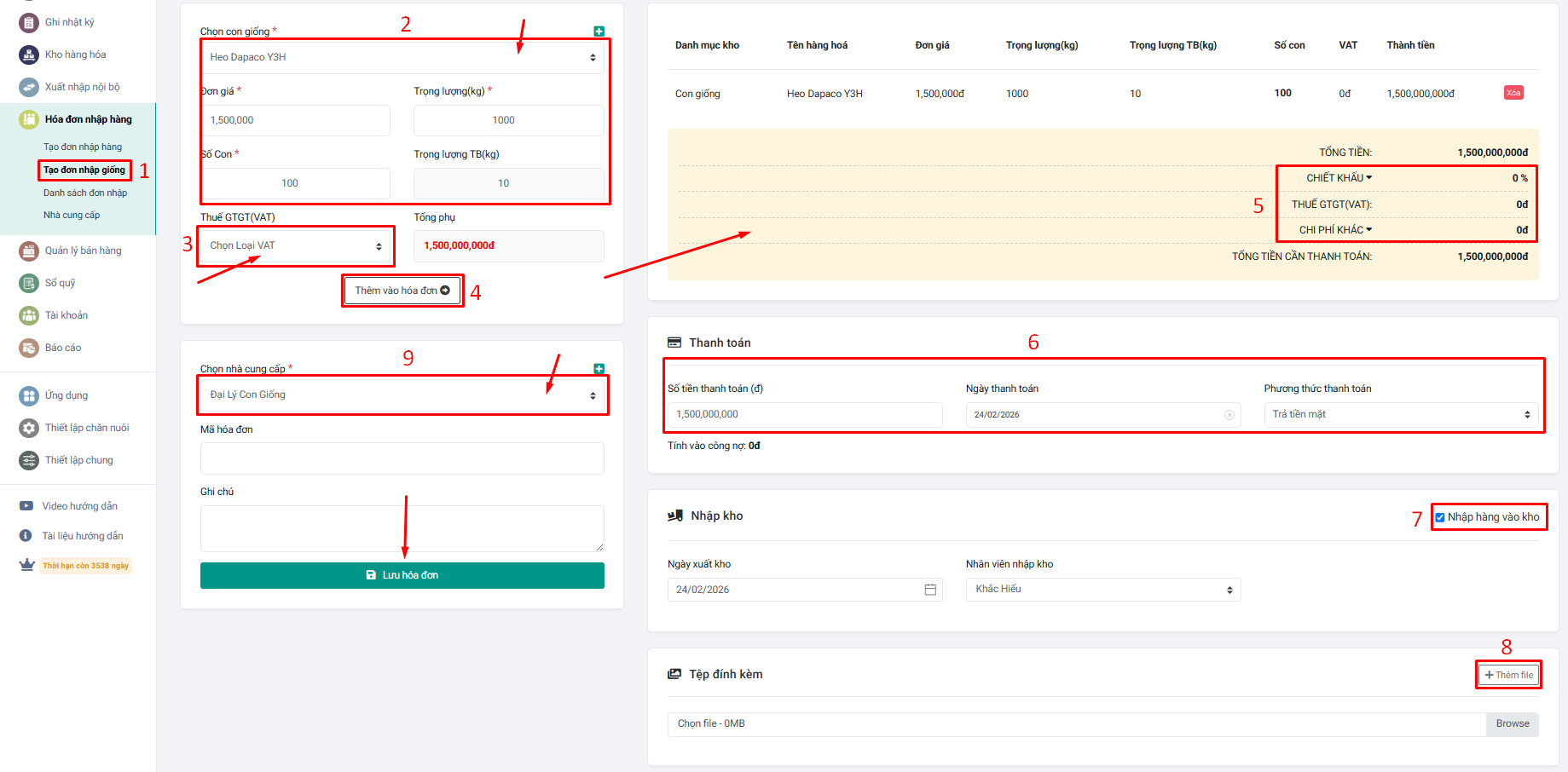Open the Chọn Loại VAT dropdown
This screenshot has height=772, width=1568.
click(296, 246)
